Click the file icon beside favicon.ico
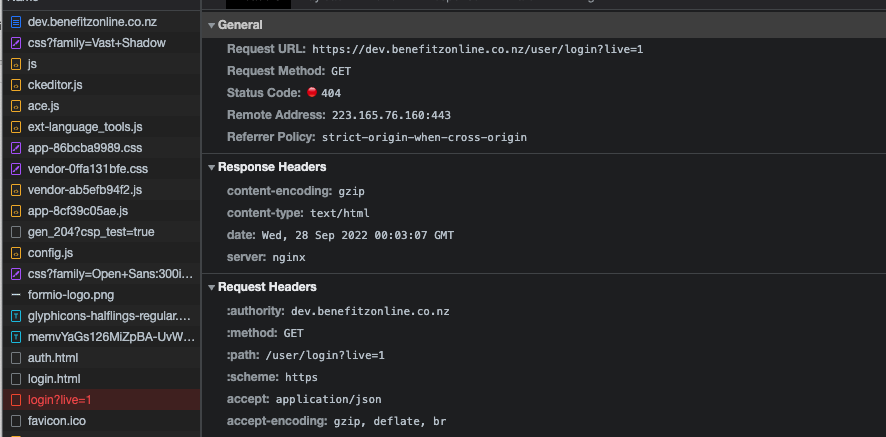886x437 pixels. (x=16, y=421)
